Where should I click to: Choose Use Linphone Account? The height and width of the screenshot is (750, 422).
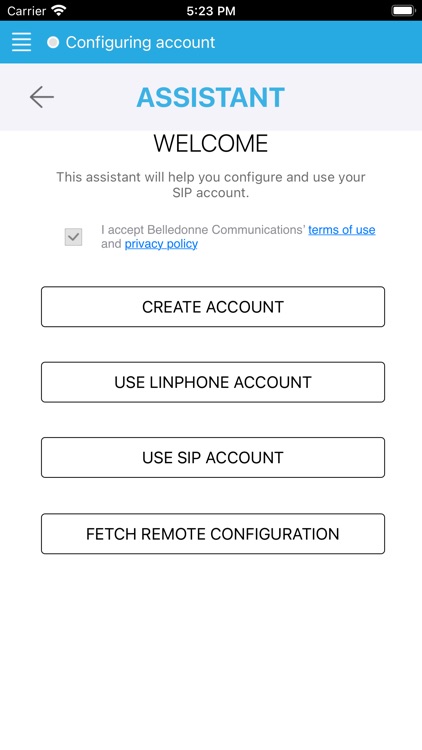pyautogui.click(x=213, y=382)
